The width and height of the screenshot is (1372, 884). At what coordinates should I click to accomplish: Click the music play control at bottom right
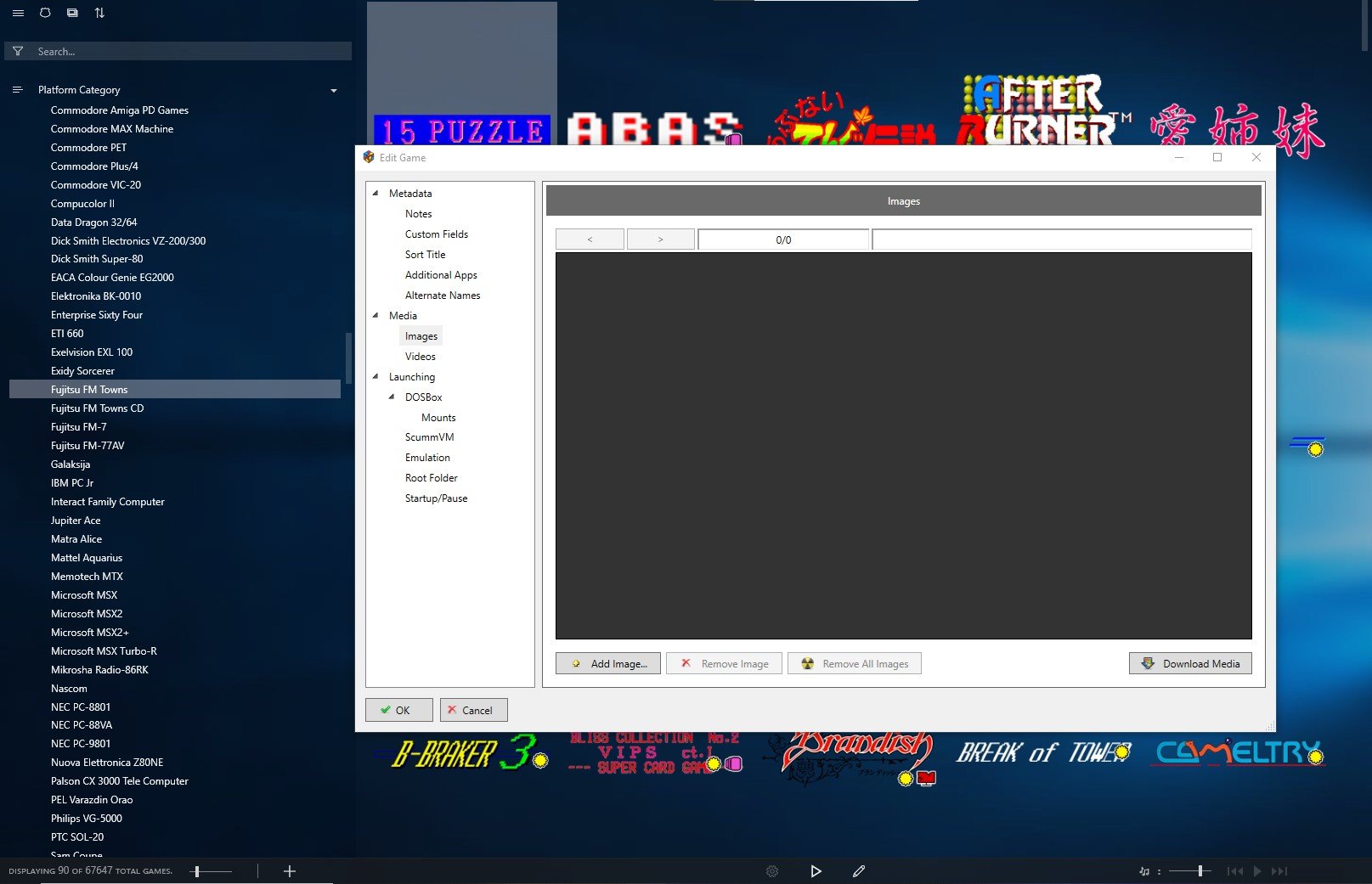click(1257, 871)
